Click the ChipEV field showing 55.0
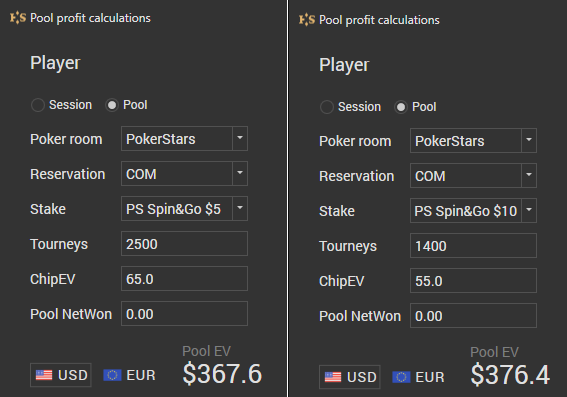The width and height of the screenshot is (567, 397). [x=473, y=281]
